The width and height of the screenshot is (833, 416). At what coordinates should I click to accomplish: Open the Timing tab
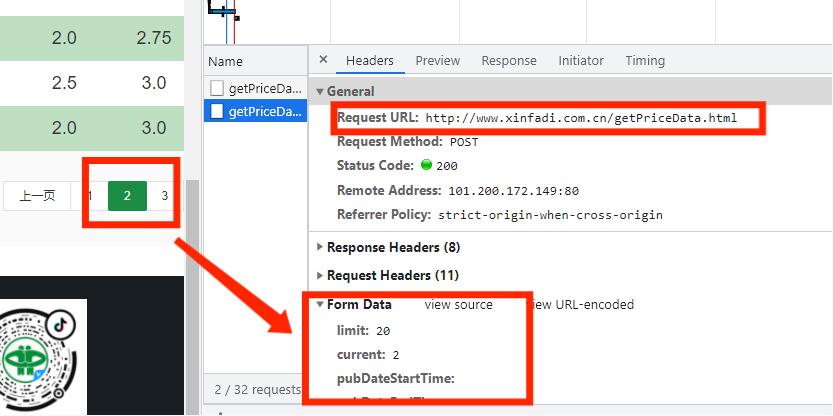[645, 61]
